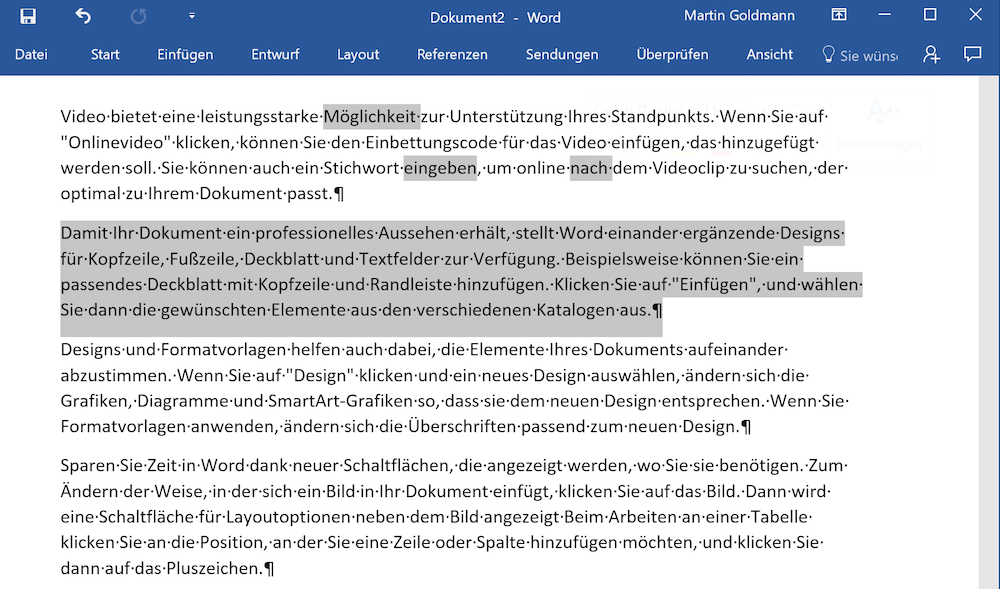
Task: Click the word 'professionelles' in selected paragraph
Action: click(x=314, y=233)
